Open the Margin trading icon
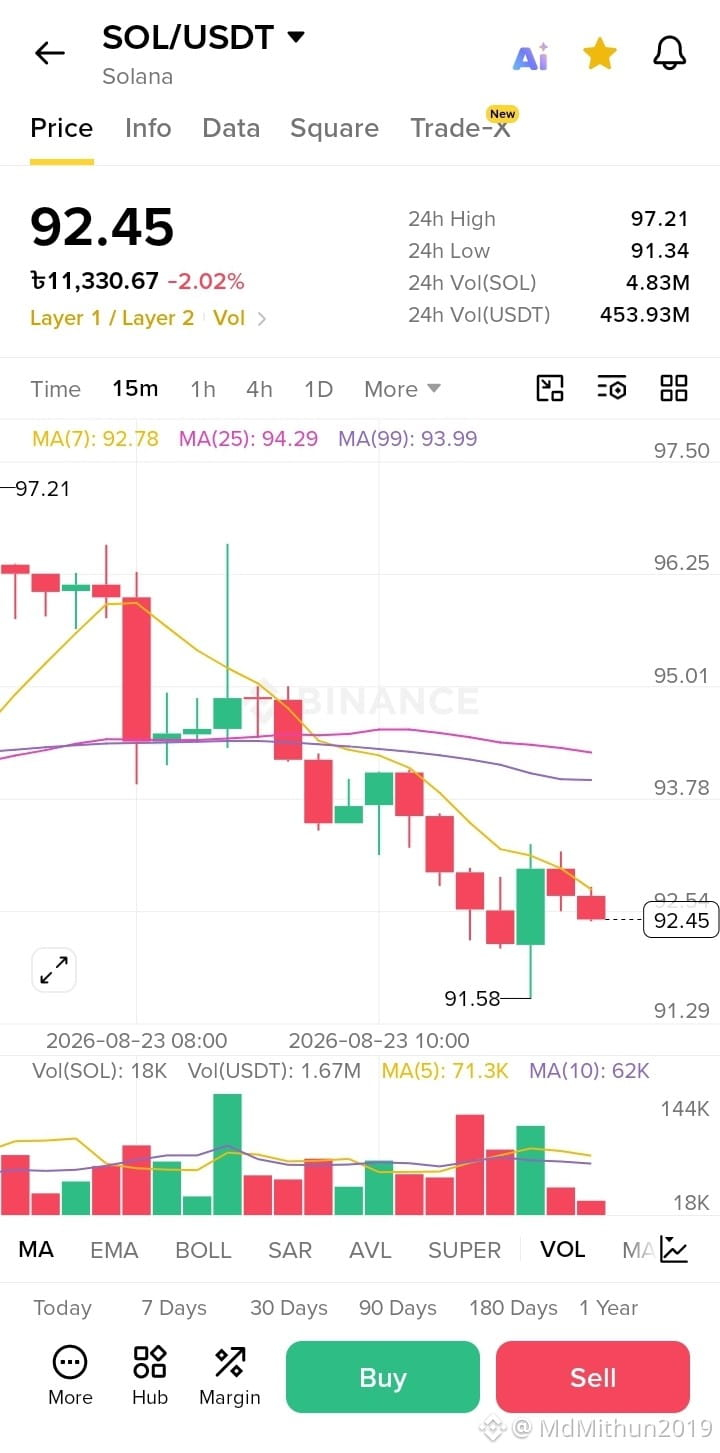The image size is (720, 1453). pyautogui.click(x=230, y=1376)
